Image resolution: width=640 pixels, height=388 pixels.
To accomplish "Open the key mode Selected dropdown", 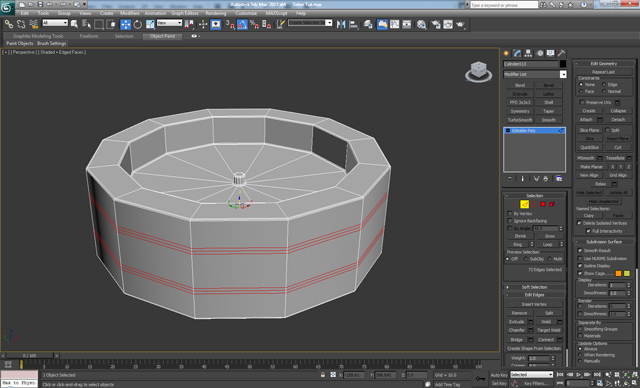I will click(x=531, y=374).
